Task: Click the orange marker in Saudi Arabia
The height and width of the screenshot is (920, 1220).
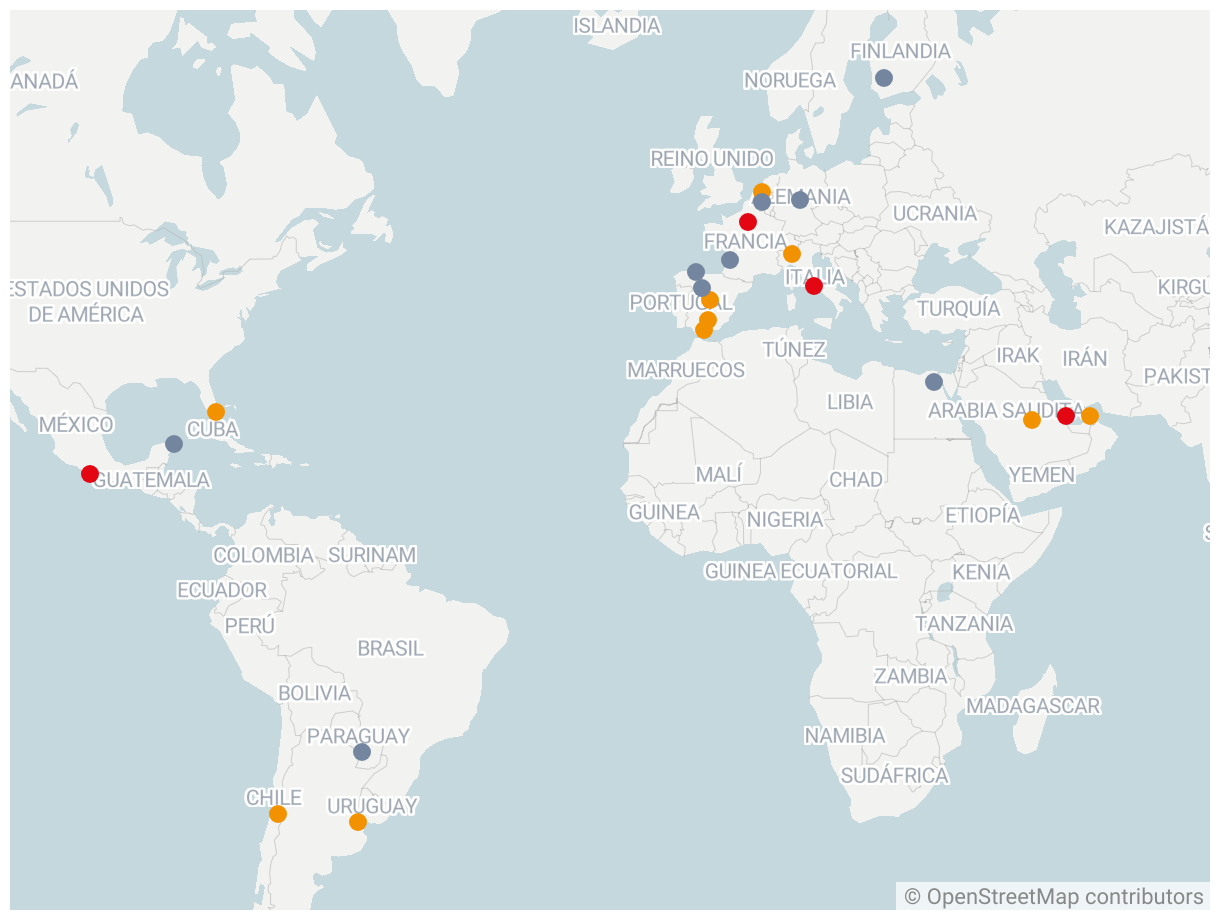Action: pos(1032,420)
